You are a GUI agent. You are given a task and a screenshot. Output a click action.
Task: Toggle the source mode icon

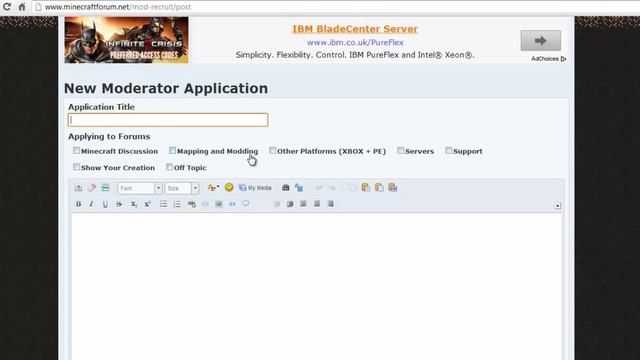78,188
